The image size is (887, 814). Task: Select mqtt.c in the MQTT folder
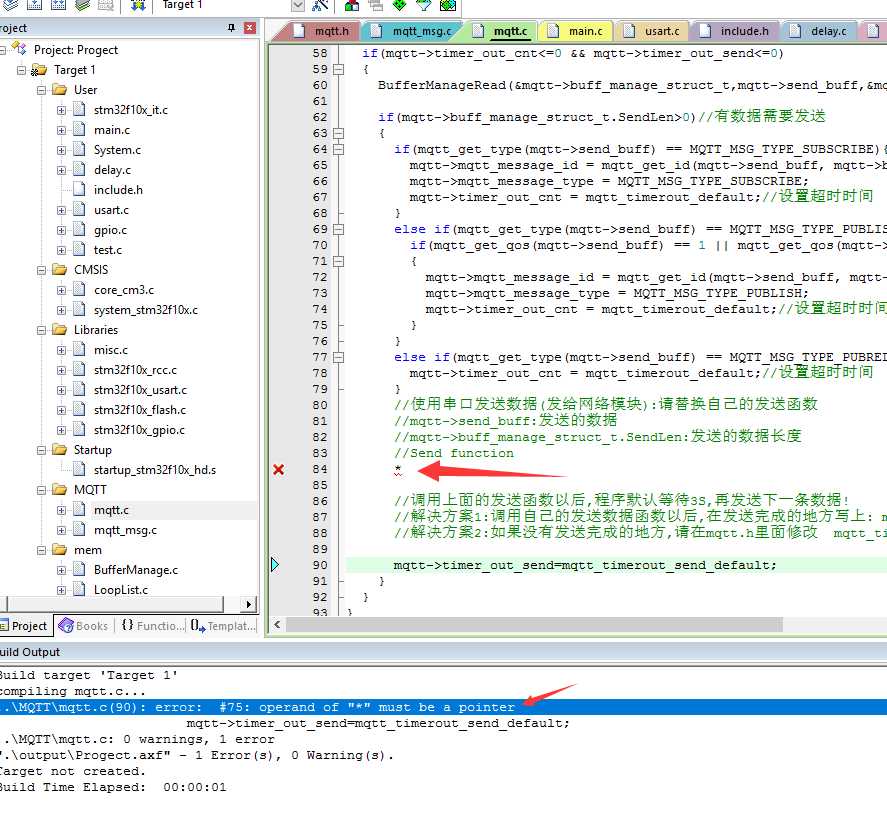[x=111, y=510]
